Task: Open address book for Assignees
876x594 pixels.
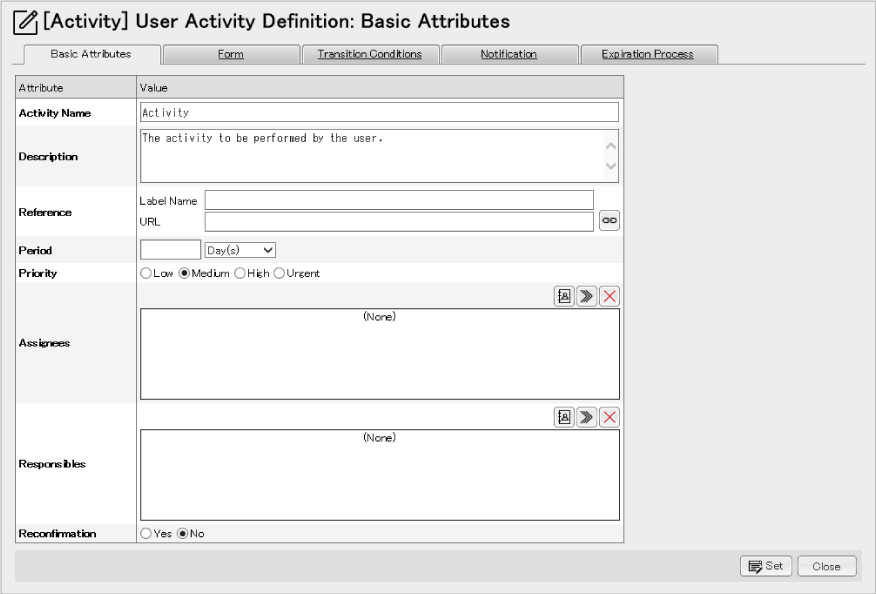Action: pos(564,296)
